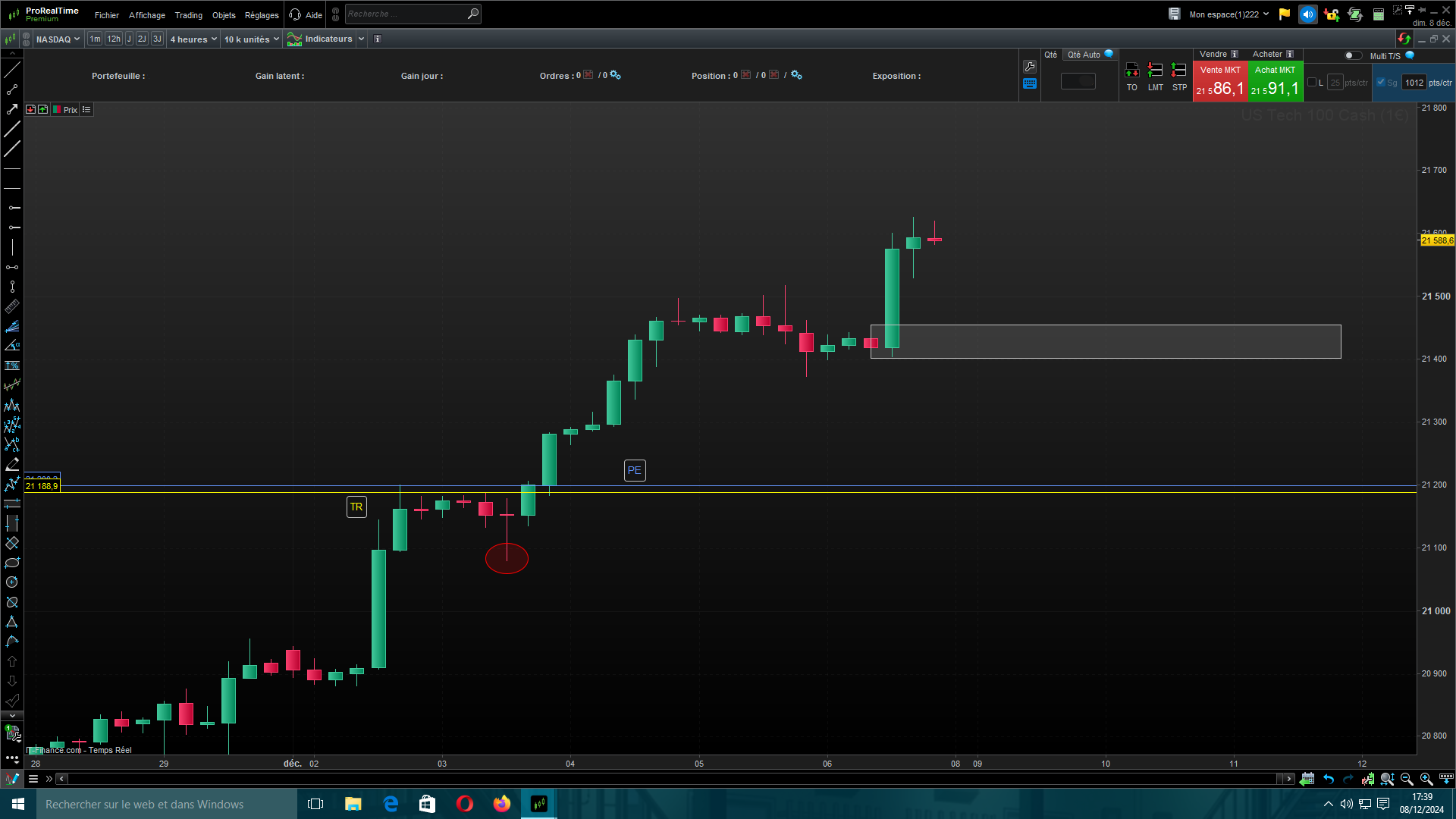Screen dimensions: 1456x819
Task: Expand the 10 k unités dropdown
Action: (252, 39)
